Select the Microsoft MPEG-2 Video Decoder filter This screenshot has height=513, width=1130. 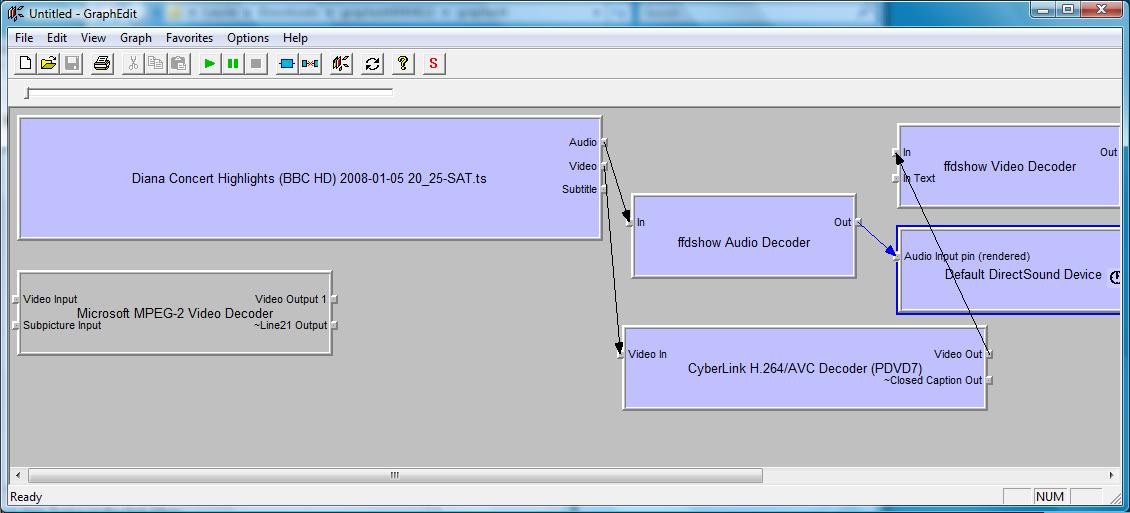(x=174, y=313)
